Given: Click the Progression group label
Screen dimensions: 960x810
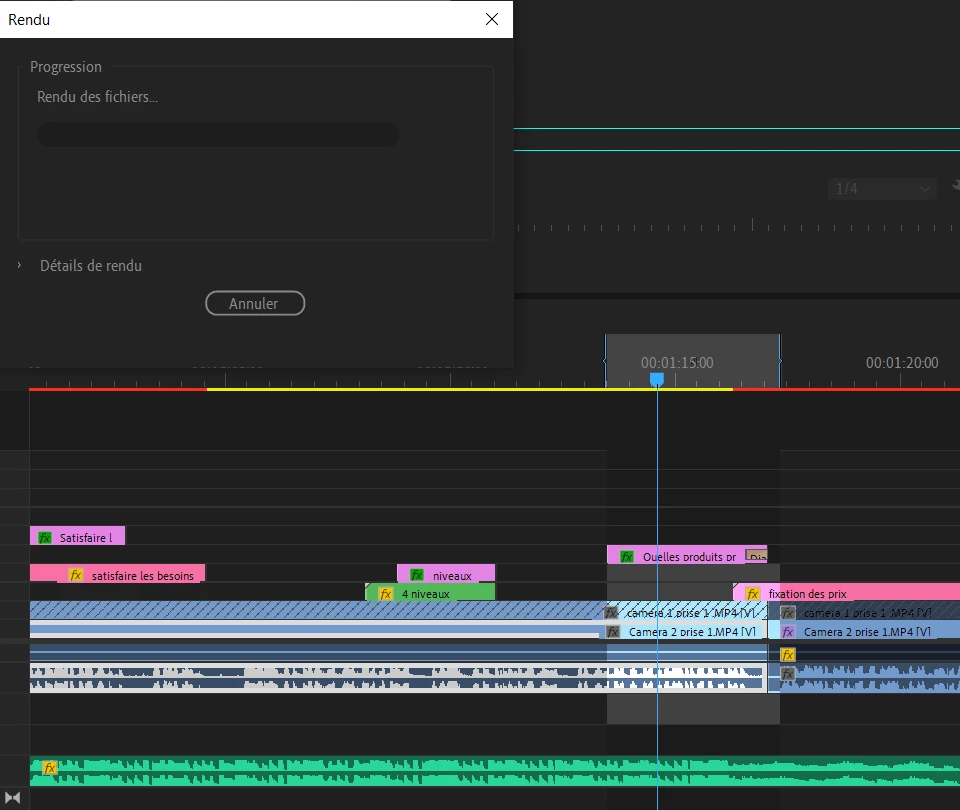Looking at the screenshot, I should (66, 67).
